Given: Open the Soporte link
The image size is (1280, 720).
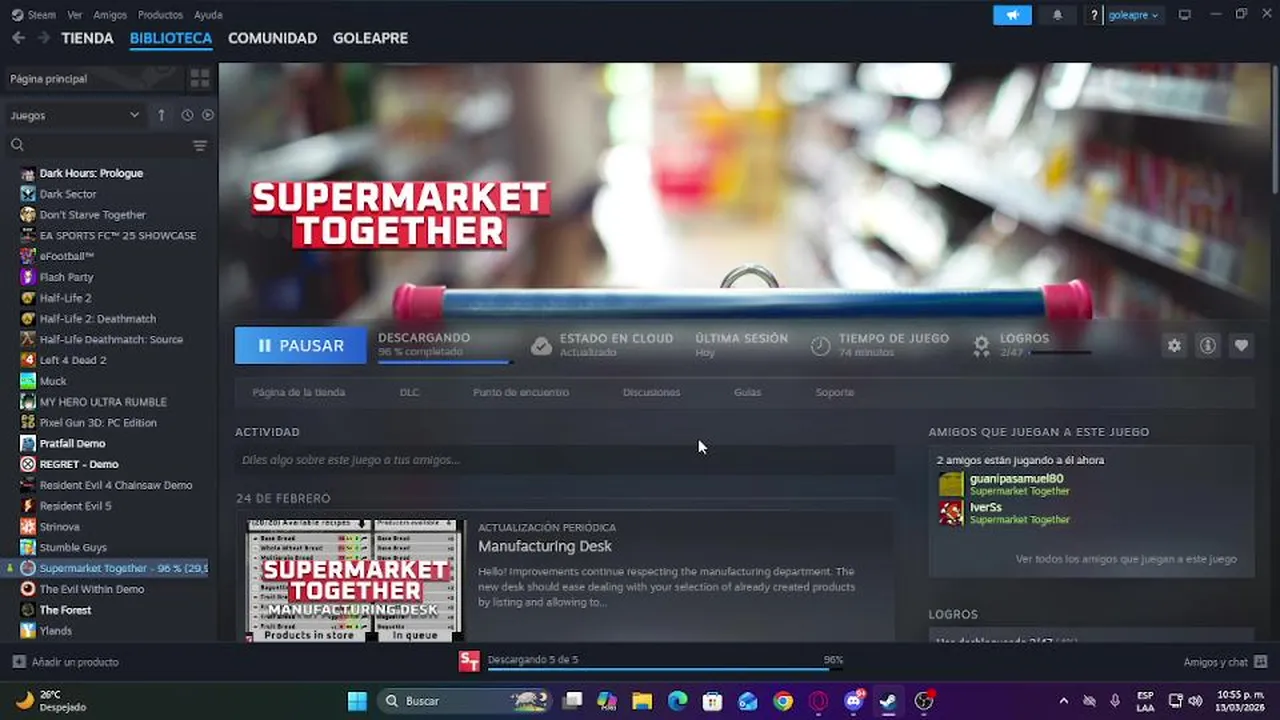Looking at the screenshot, I should (834, 392).
